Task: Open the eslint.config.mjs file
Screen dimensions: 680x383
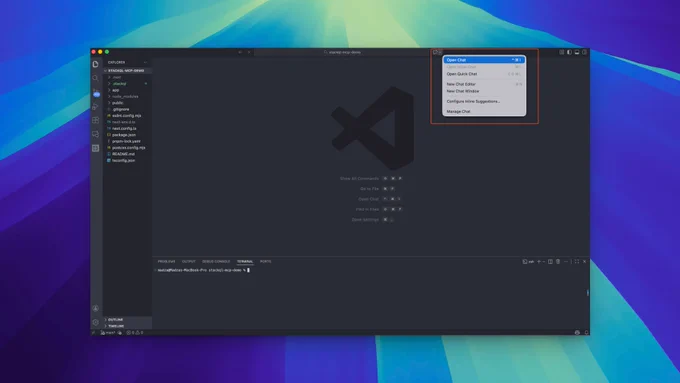Action: pos(127,116)
